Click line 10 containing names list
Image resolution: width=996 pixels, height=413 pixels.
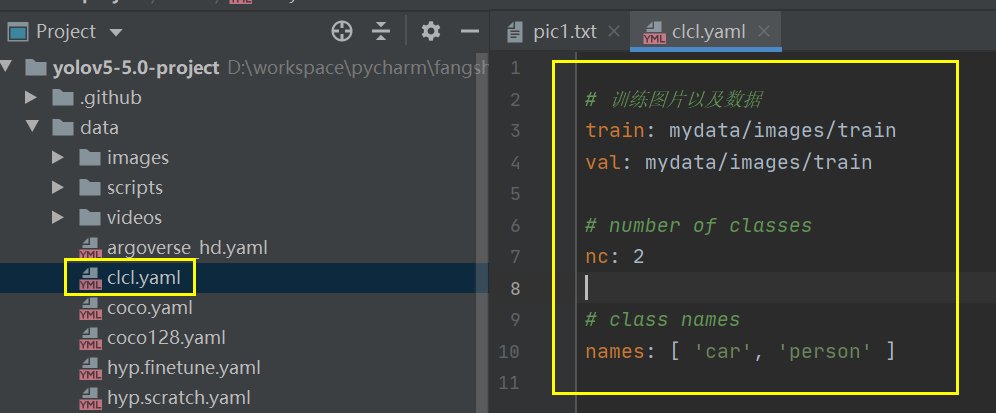coord(740,351)
